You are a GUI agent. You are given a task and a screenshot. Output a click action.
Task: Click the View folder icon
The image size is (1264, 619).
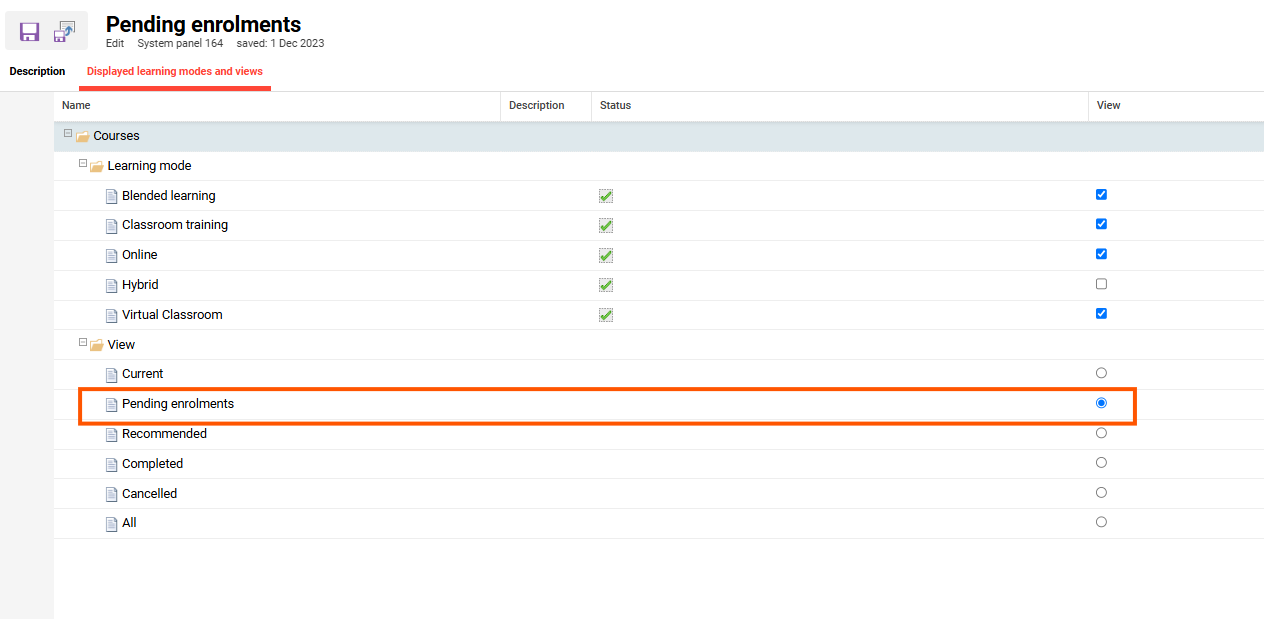97,345
